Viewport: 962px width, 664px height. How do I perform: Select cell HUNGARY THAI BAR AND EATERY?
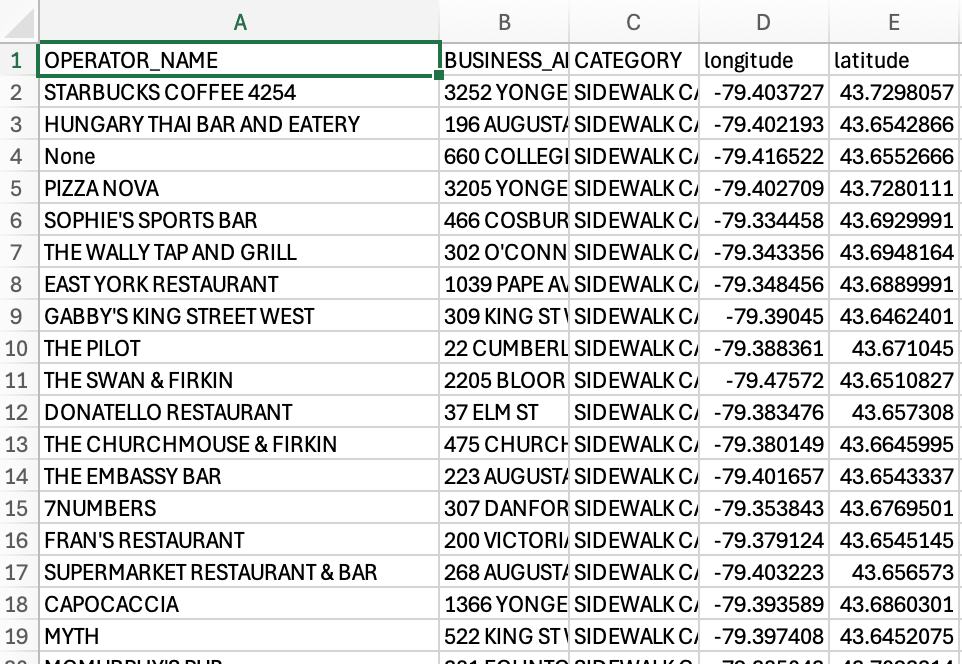point(239,124)
